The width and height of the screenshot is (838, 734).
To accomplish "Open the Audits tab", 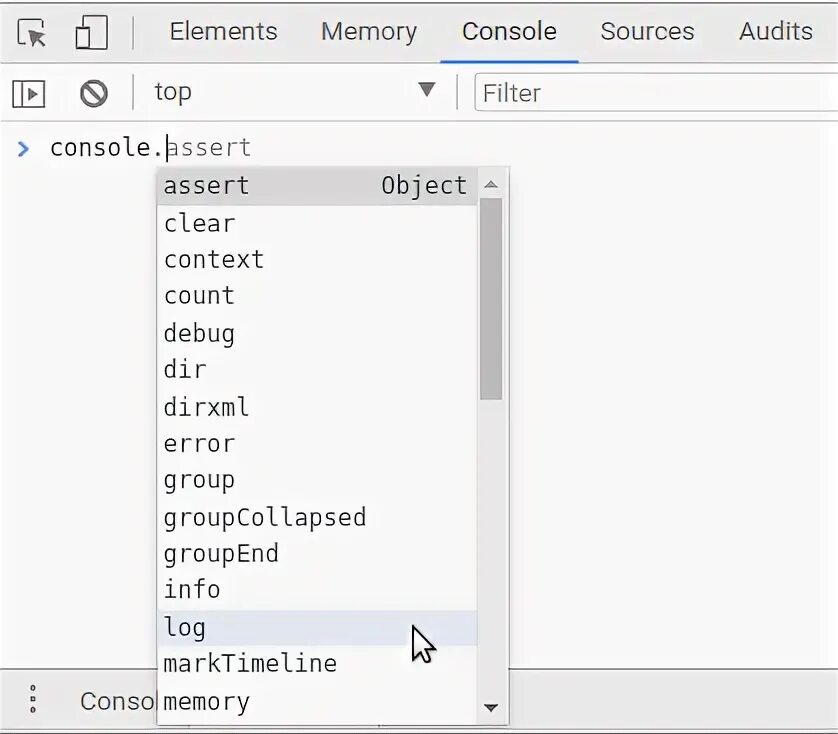I will coord(775,31).
